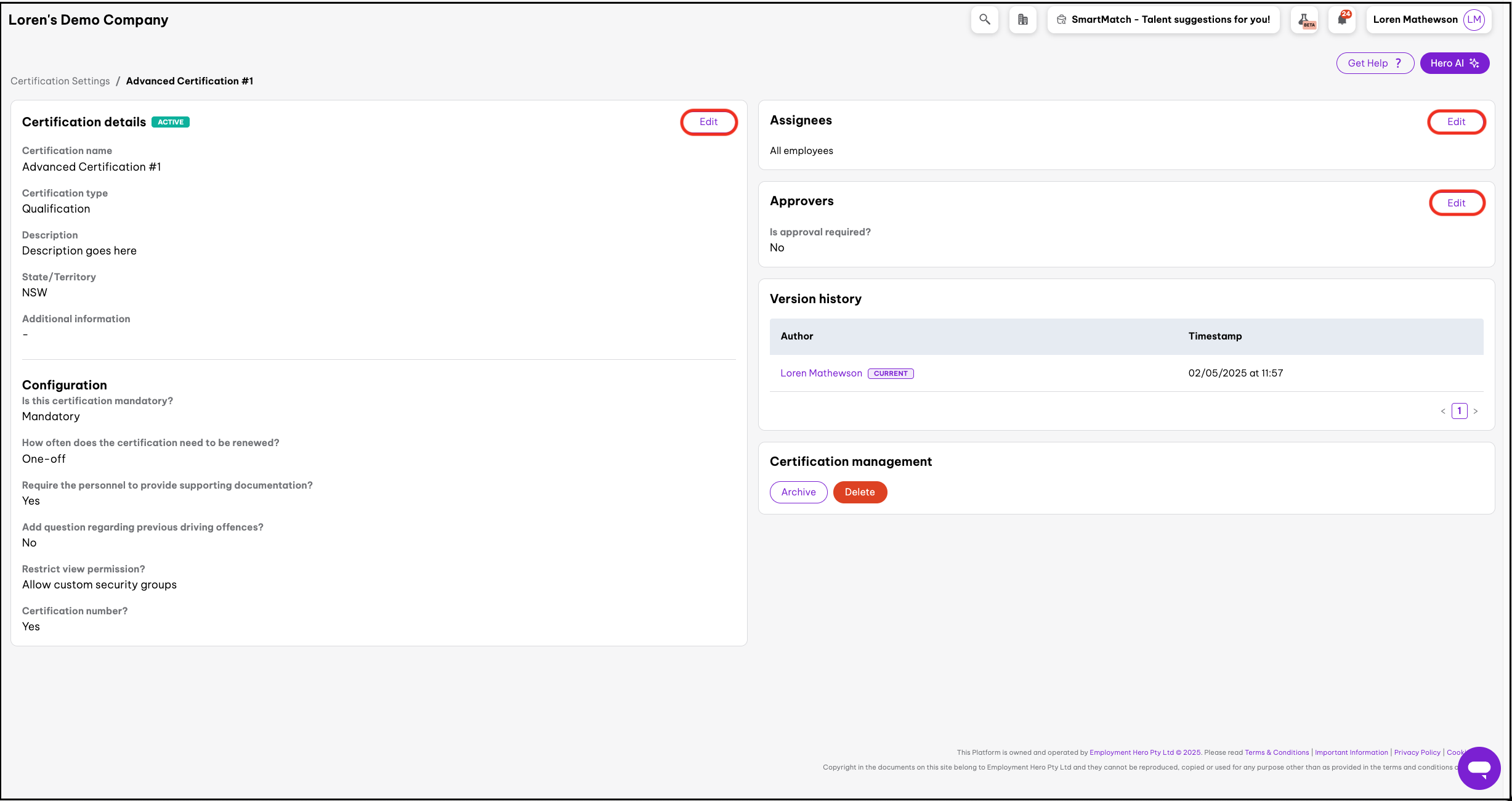Delete this certification

pyautogui.click(x=859, y=492)
